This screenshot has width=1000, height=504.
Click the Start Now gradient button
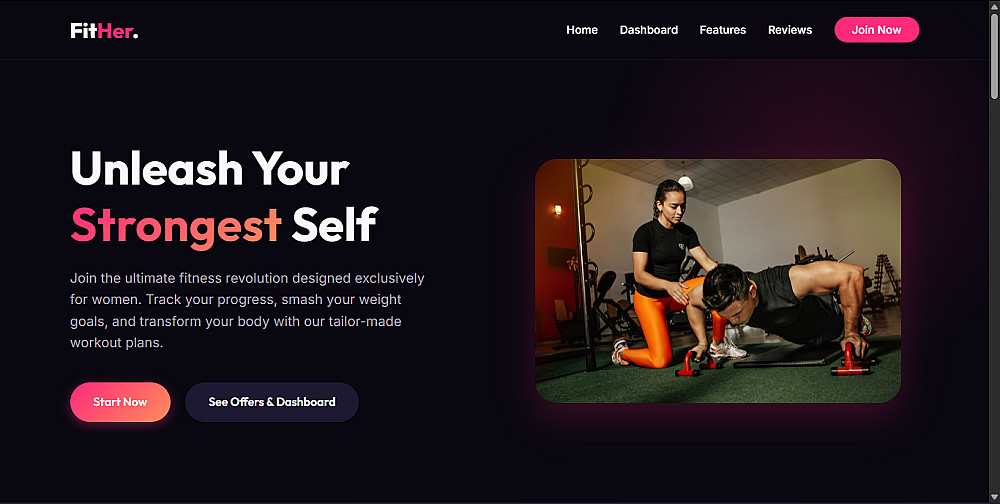(120, 402)
